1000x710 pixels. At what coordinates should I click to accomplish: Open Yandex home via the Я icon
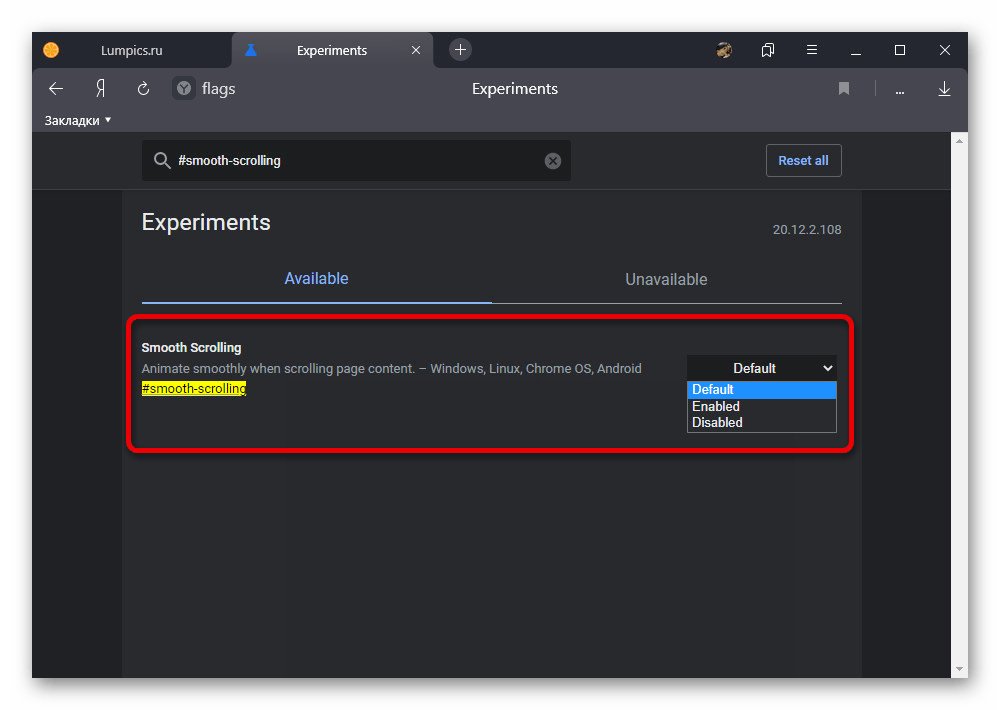100,89
